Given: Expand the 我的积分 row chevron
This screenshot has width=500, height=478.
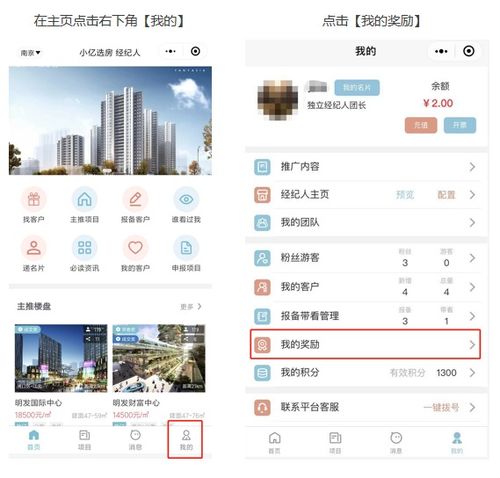Looking at the screenshot, I should 472,373.
